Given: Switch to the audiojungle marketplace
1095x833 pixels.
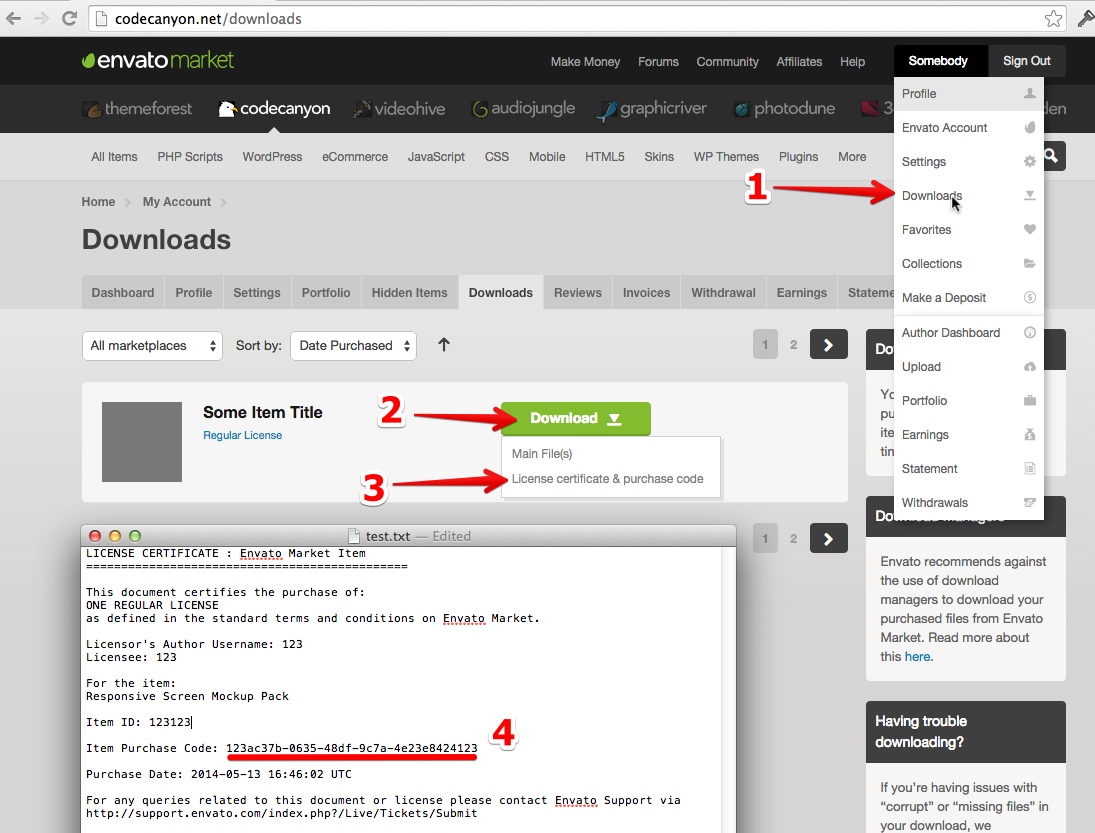Looking at the screenshot, I should coord(523,108).
